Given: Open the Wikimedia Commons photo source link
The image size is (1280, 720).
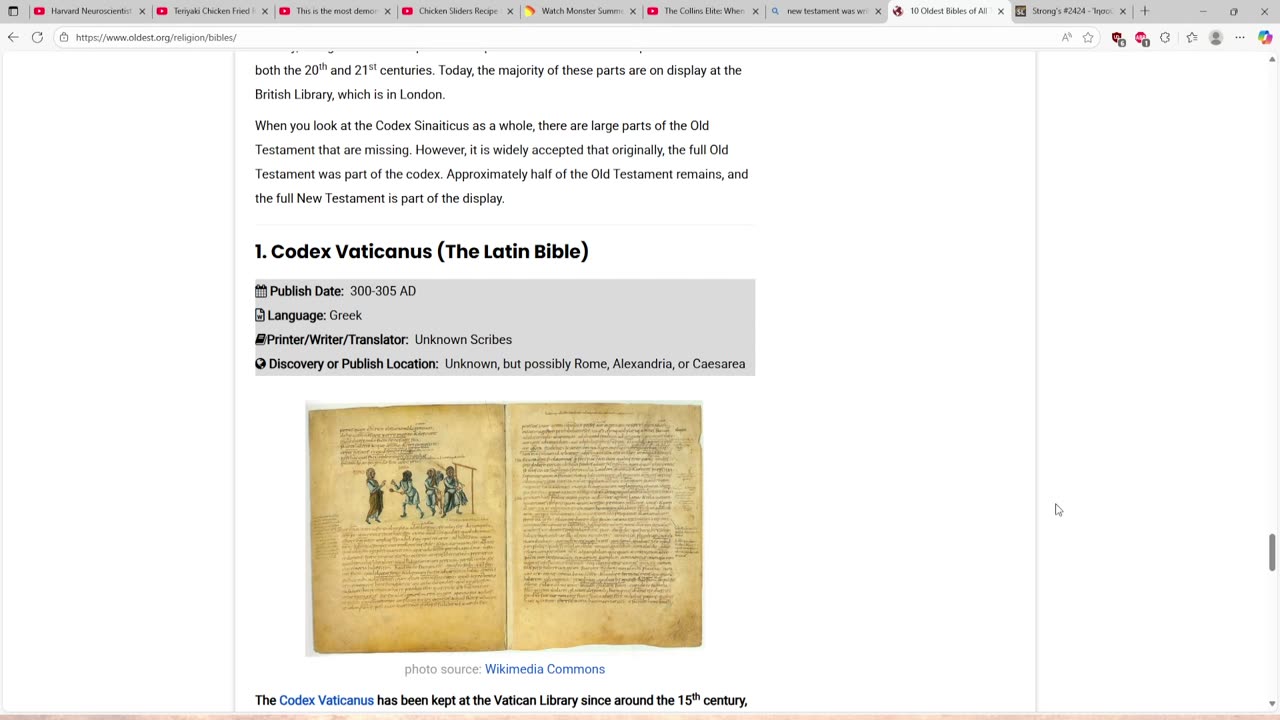Looking at the screenshot, I should click(x=545, y=669).
